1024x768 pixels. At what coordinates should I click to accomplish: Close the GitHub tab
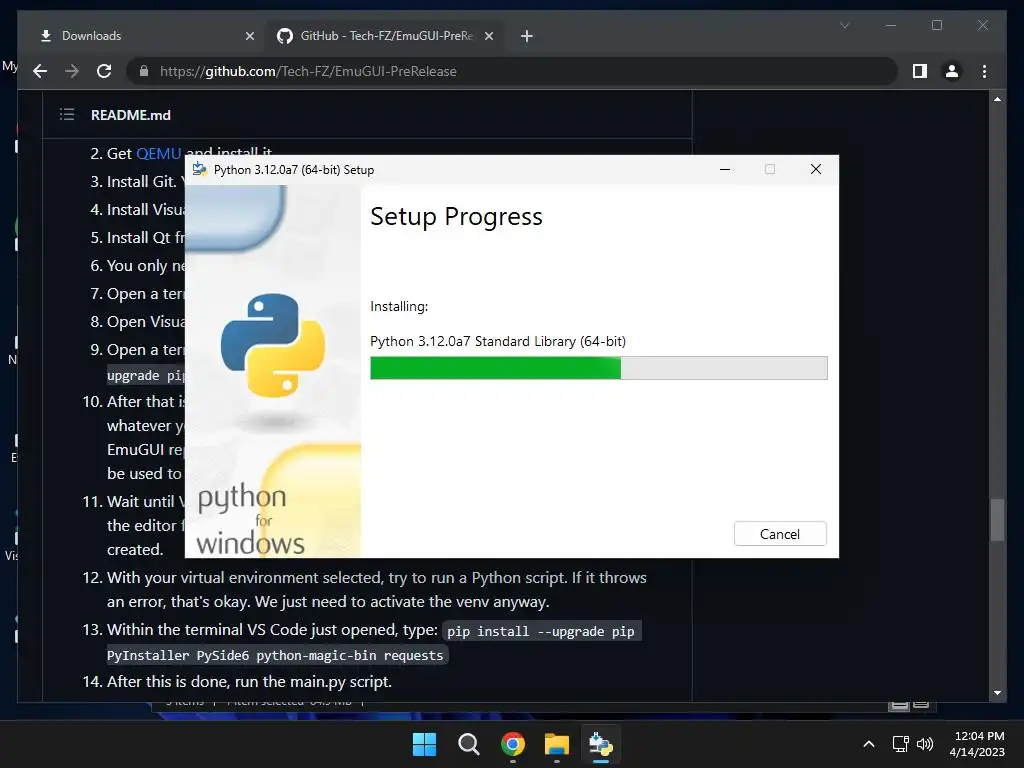click(488, 37)
